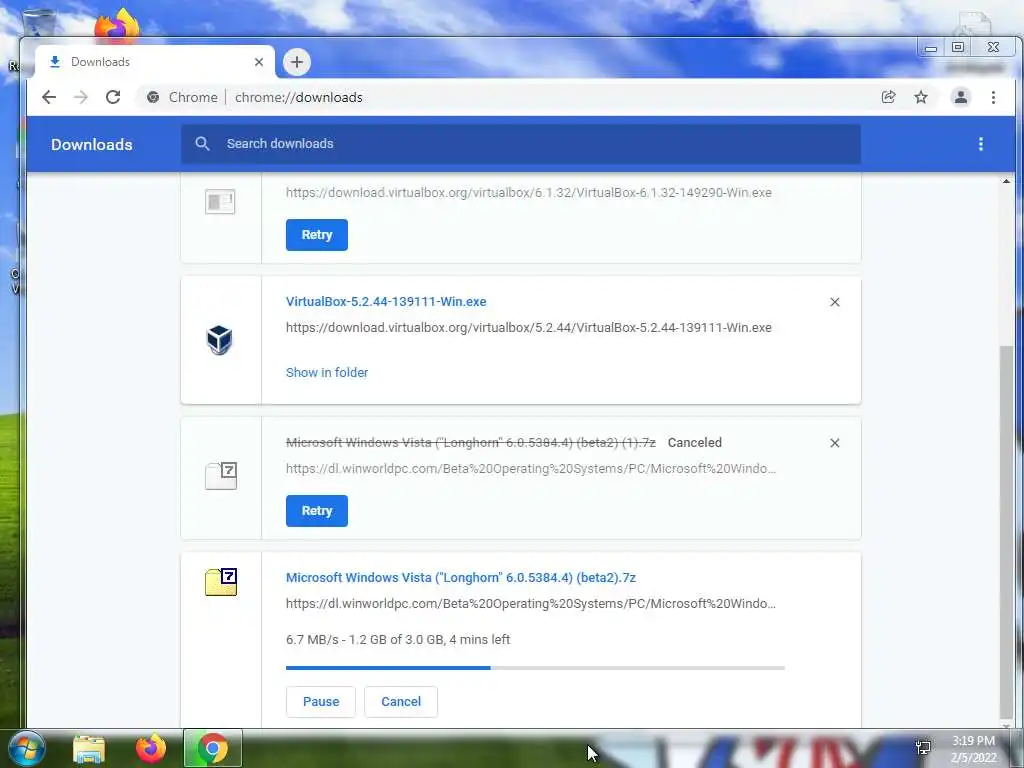Launch Firefox from the taskbar
1024x768 pixels.
[150, 748]
